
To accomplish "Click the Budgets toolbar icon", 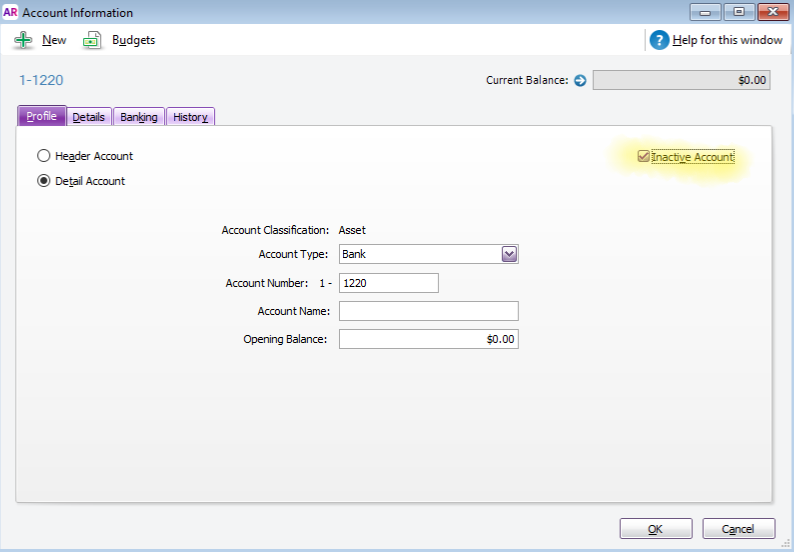I will [x=92, y=40].
